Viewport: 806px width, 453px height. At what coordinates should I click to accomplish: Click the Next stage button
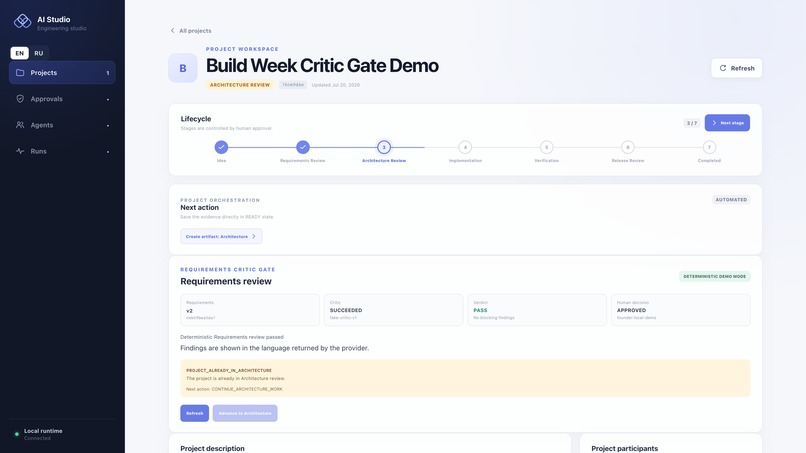click(727, 123)
